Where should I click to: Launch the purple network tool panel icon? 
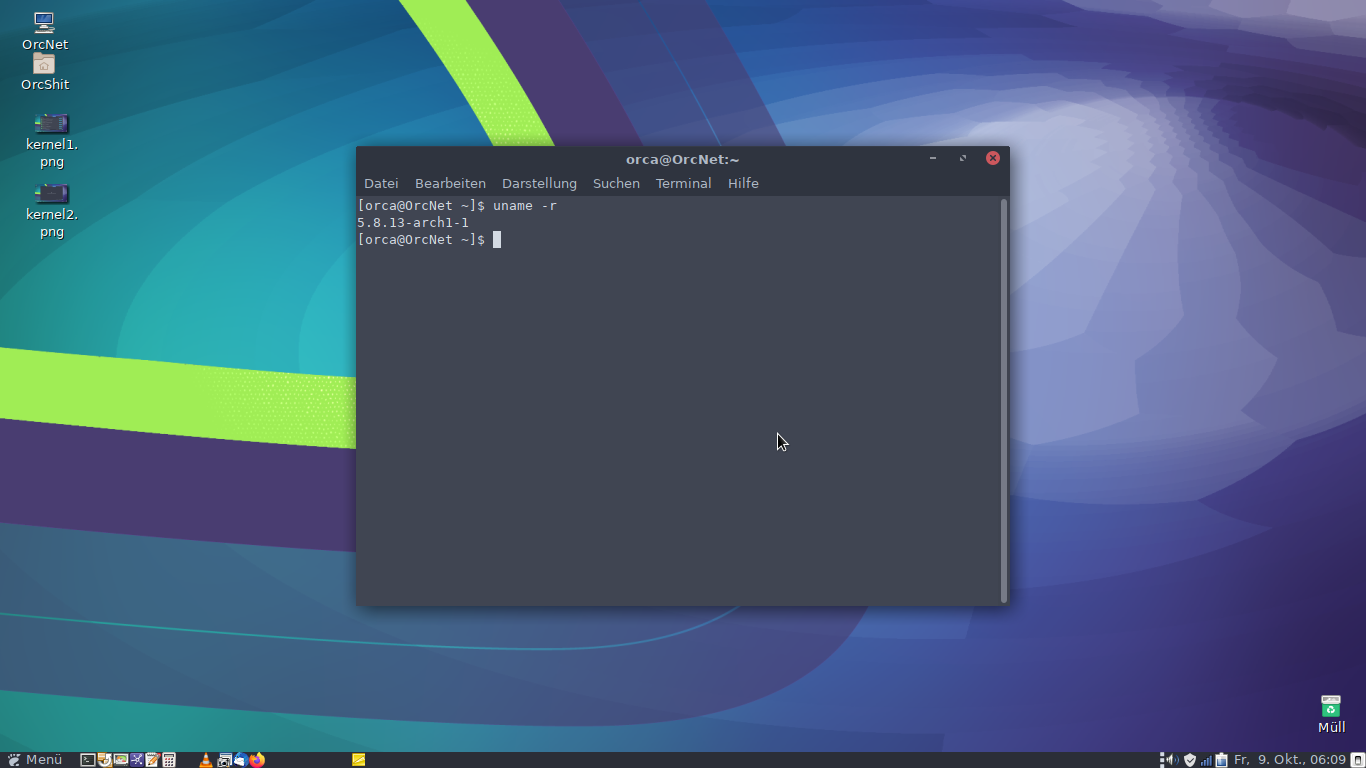[137, 760]
